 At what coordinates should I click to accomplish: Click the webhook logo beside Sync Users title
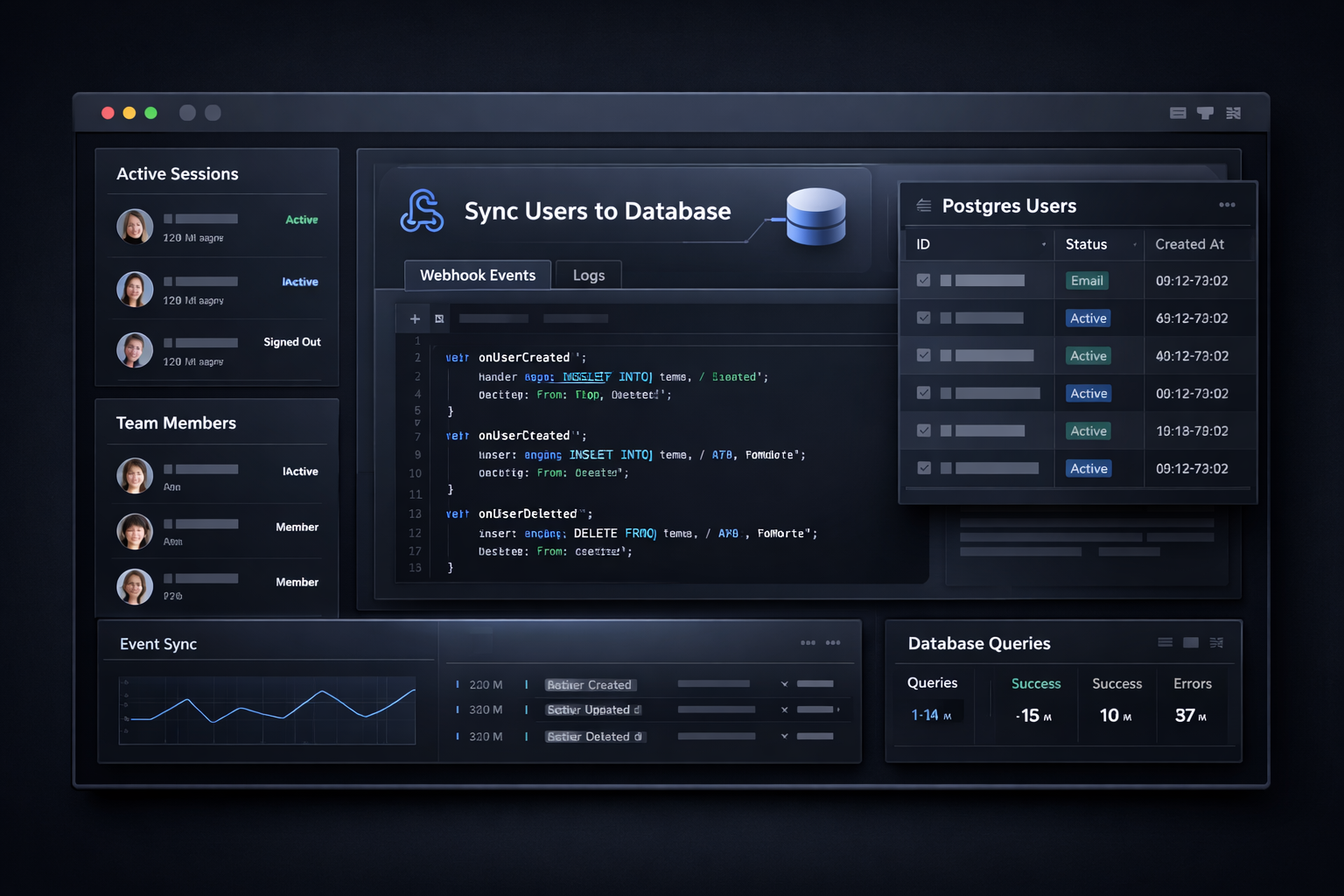tap(422, 211)
